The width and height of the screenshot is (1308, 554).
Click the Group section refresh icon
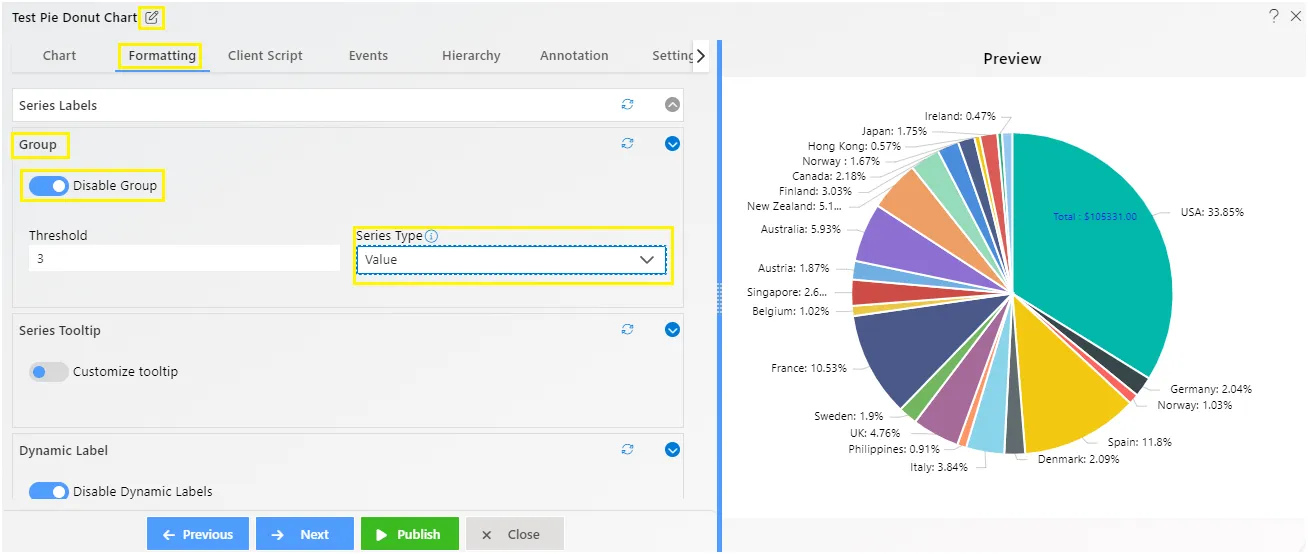(x=627, y=144)
